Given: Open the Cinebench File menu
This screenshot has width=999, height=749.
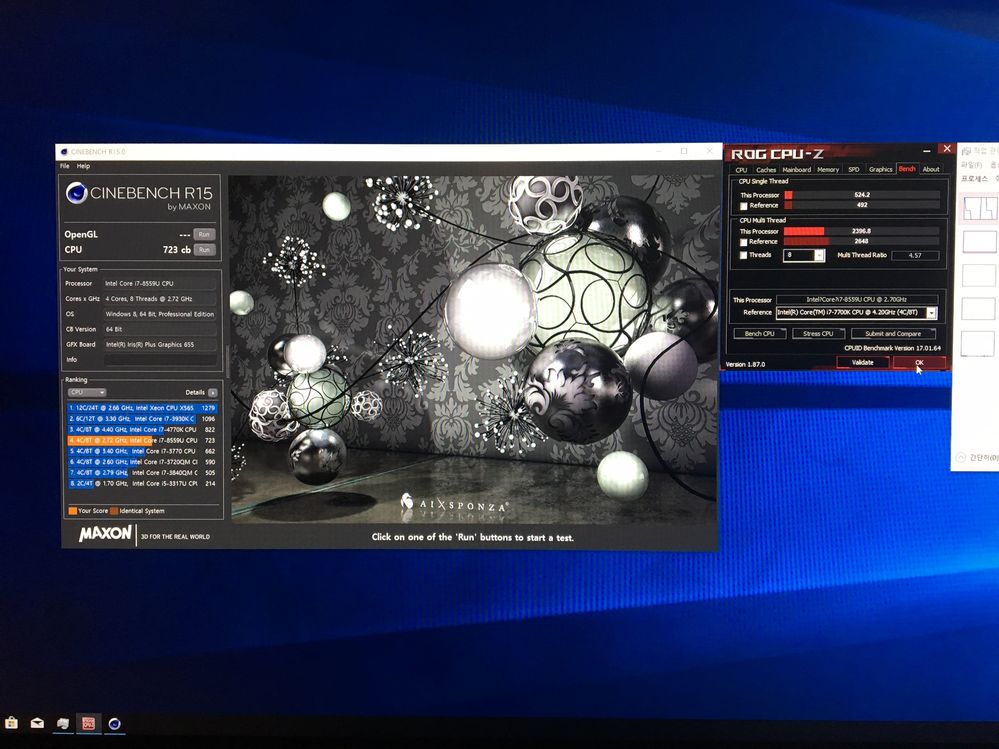Looking at the screenshot, I should [64, 166].
